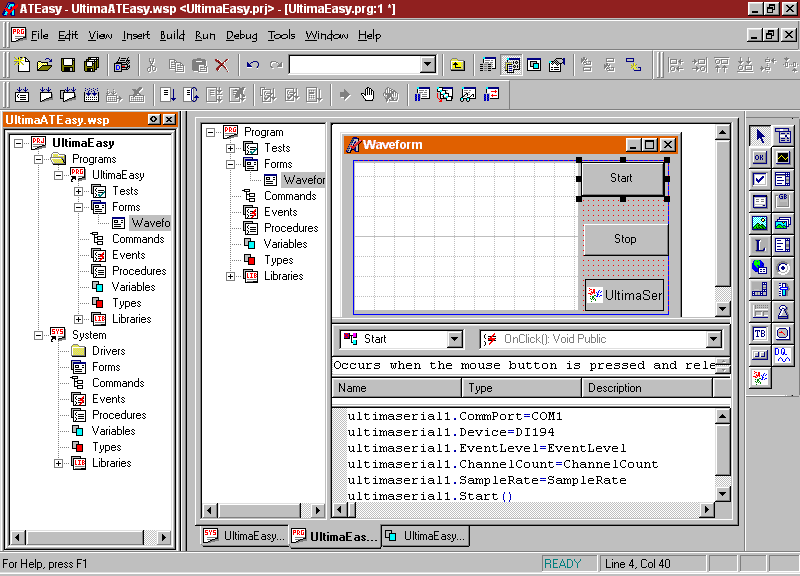Click the Description column header

pos(647,388)
